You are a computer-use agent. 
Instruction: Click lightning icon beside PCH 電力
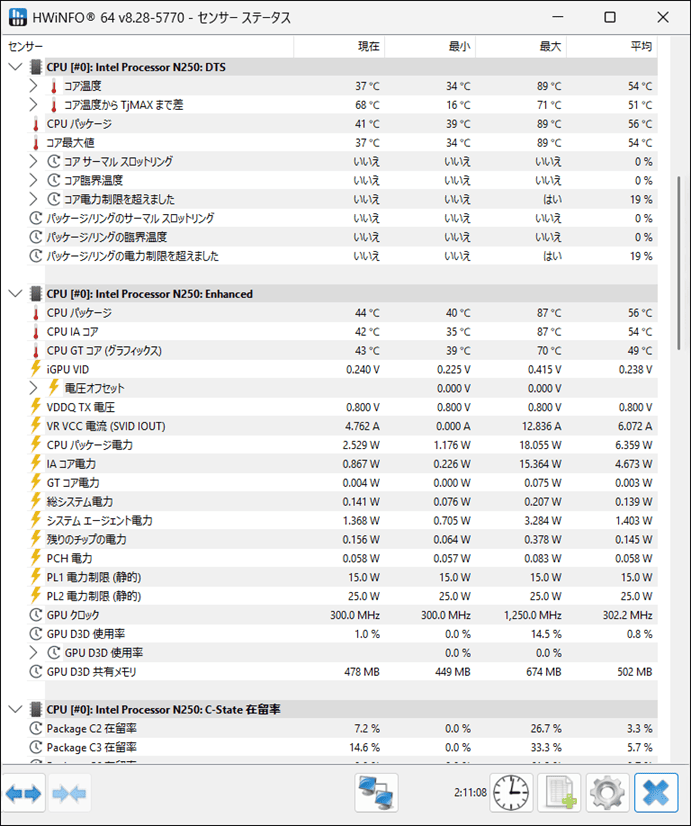click(x=36, y=558)
